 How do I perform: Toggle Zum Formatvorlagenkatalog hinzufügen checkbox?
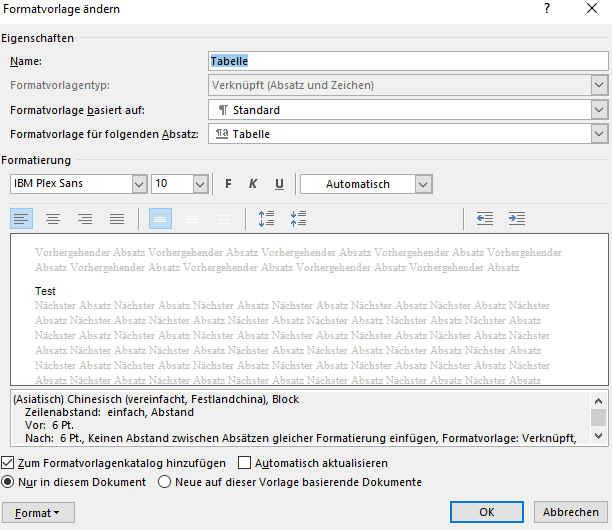point(8,463)
